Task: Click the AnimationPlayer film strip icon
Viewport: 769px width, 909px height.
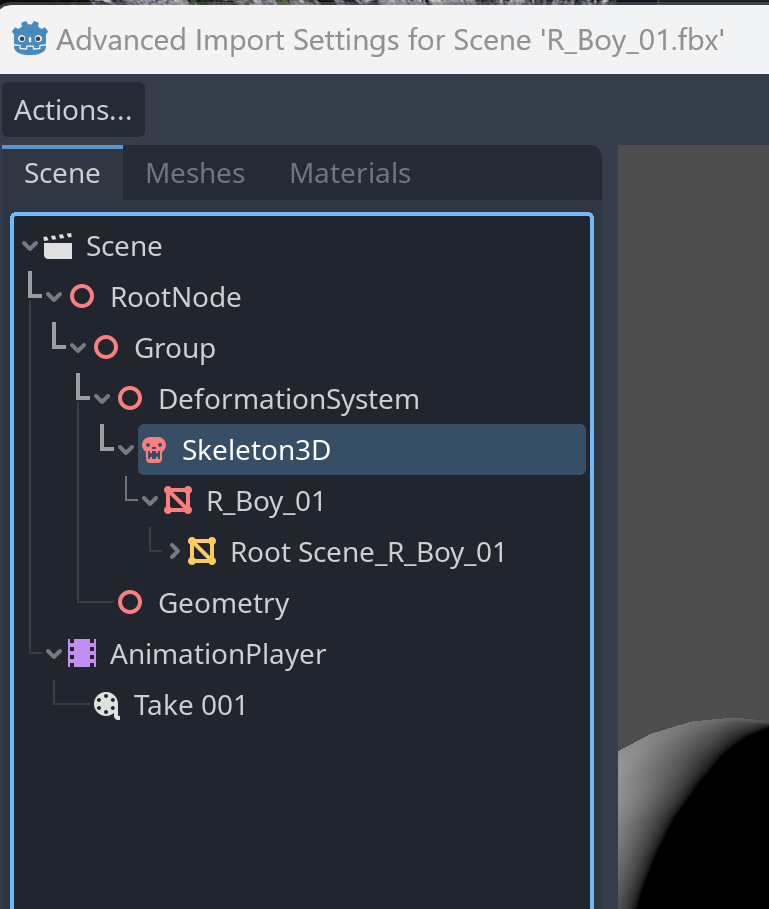Action: pos(82,653)
